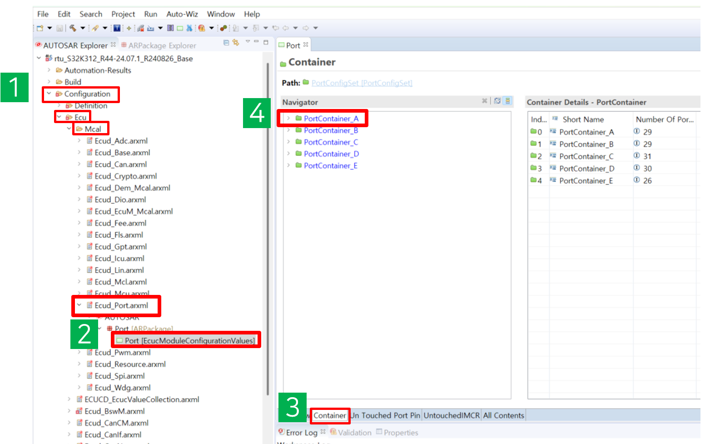Screen dimensions: 705x447
Task: Click the Navigator refresh icon
Action: [x=497, y=101]
